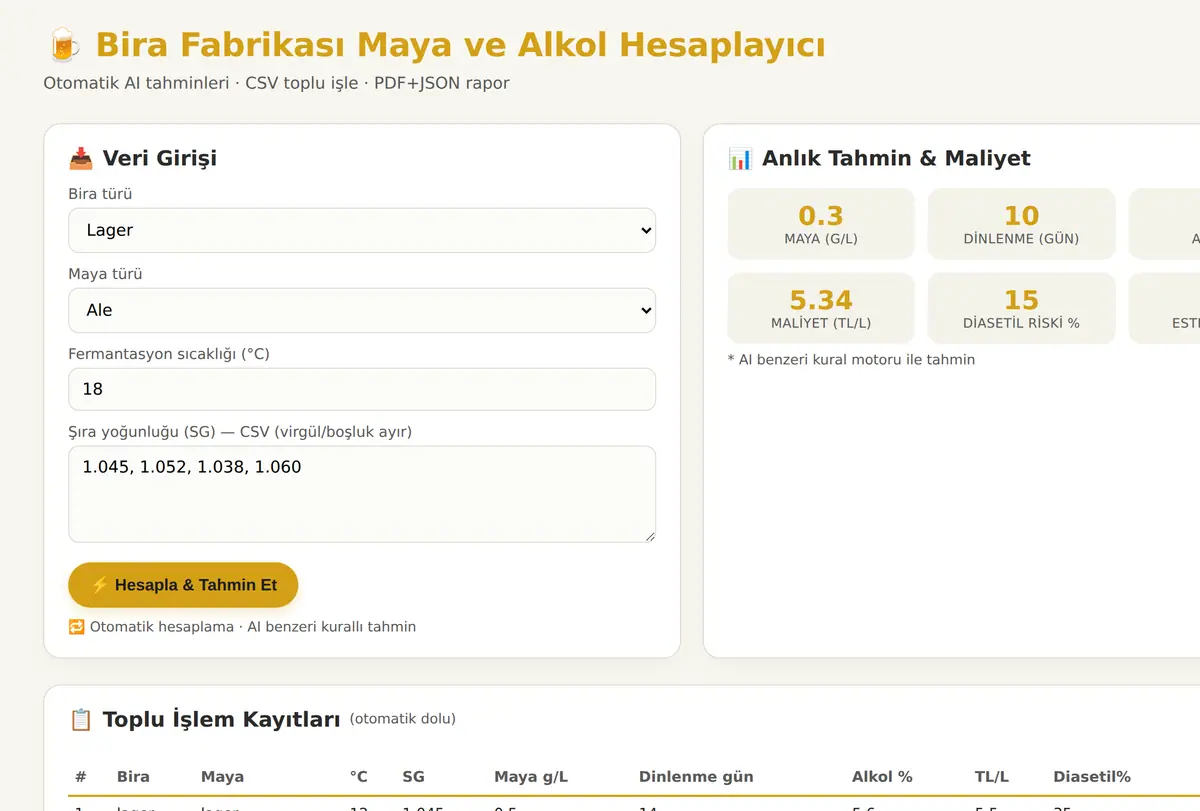This screenshot has width=1200, height=811.
Task: Click the 'SG' table column header
Action: click(x=413, y=776)
